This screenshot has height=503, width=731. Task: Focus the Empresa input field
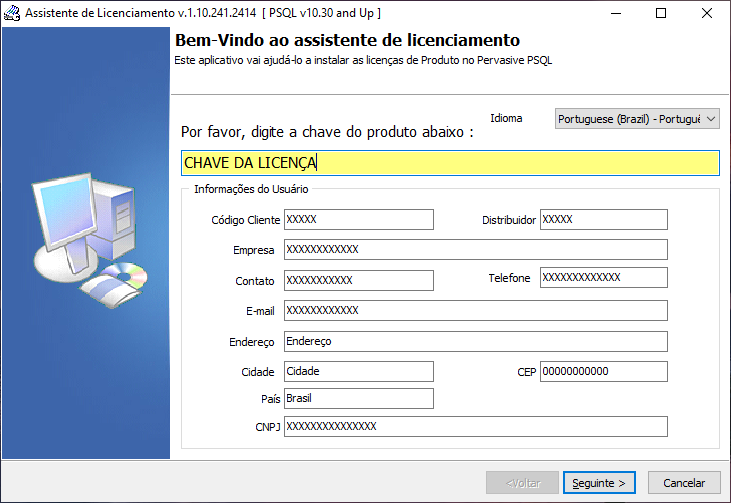click(x=476, y=249)
